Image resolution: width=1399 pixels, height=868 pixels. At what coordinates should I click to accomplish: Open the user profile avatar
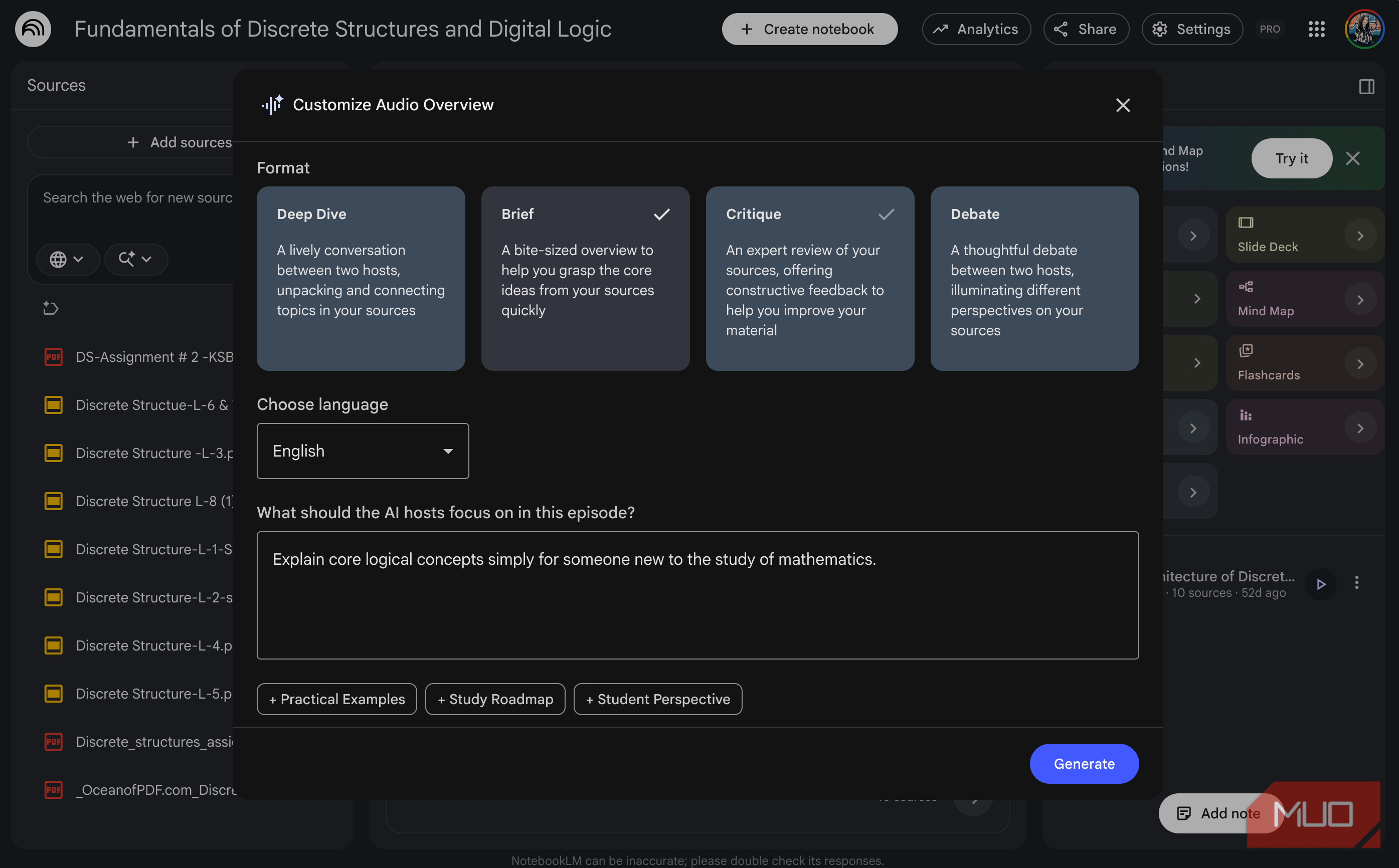[1364, 29]
